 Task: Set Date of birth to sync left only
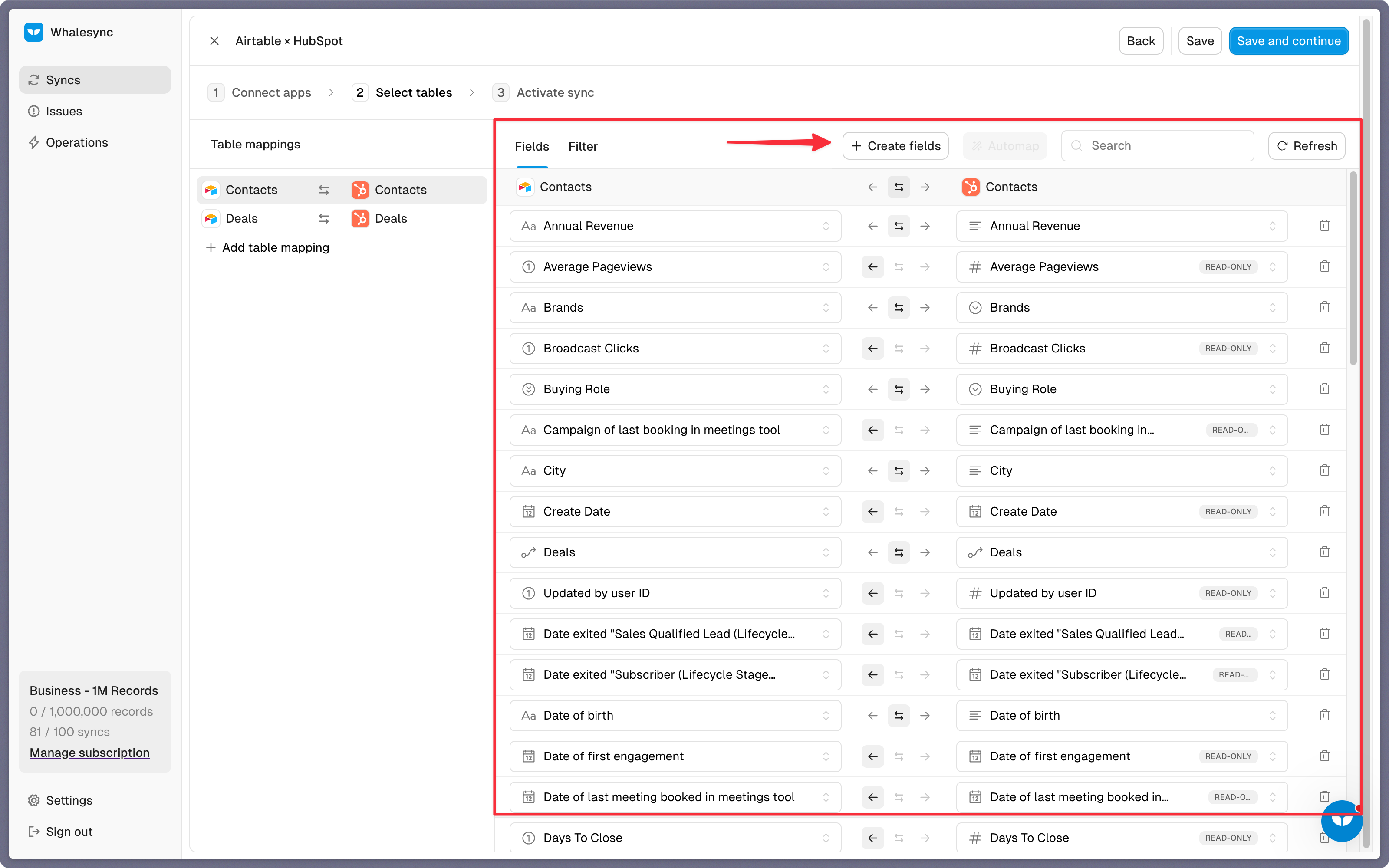pos(872,715)
